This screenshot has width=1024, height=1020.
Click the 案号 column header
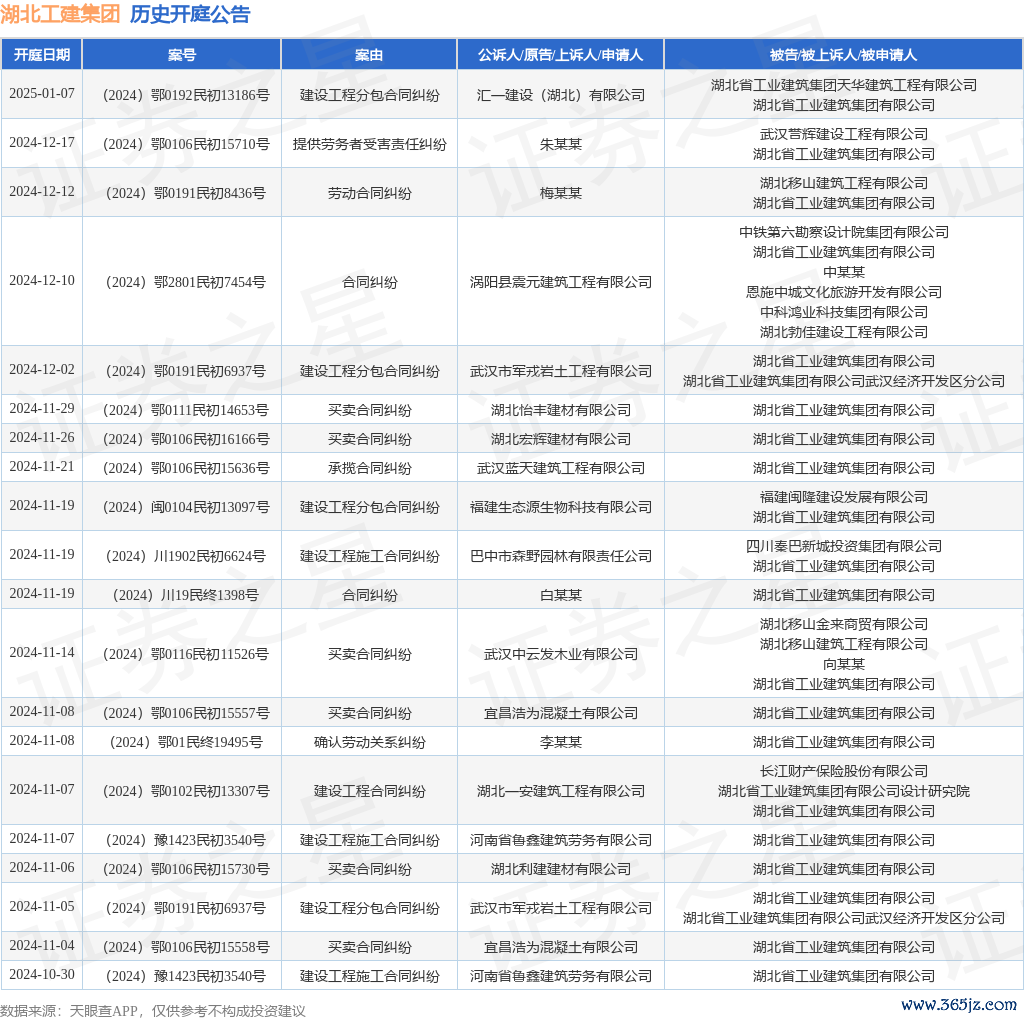182,55
